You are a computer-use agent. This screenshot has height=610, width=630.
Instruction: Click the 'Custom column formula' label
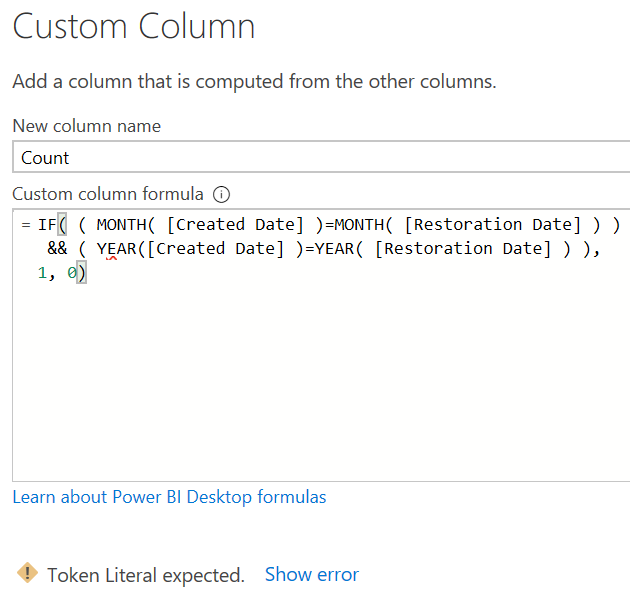(108, 194)
